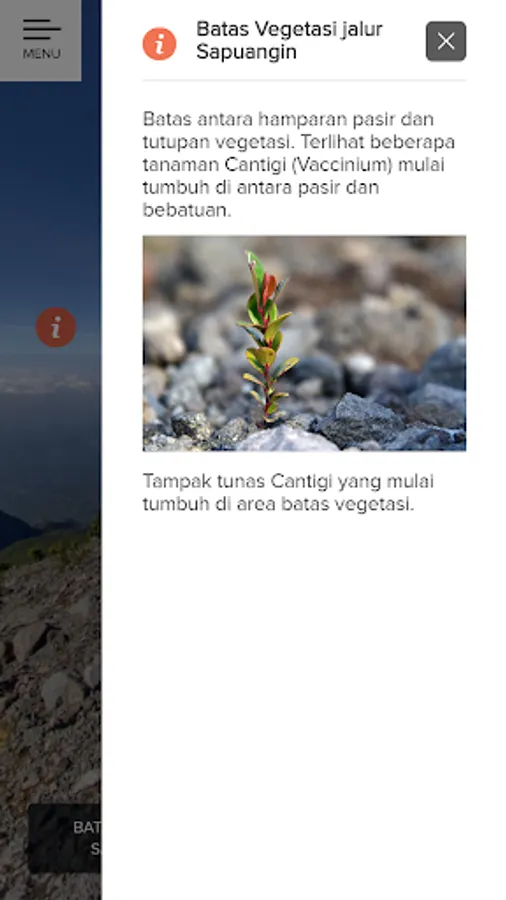Viewport: 506px width, 900px height.
Task: Select the red info hotspot on the panorama
Action: 56,327
